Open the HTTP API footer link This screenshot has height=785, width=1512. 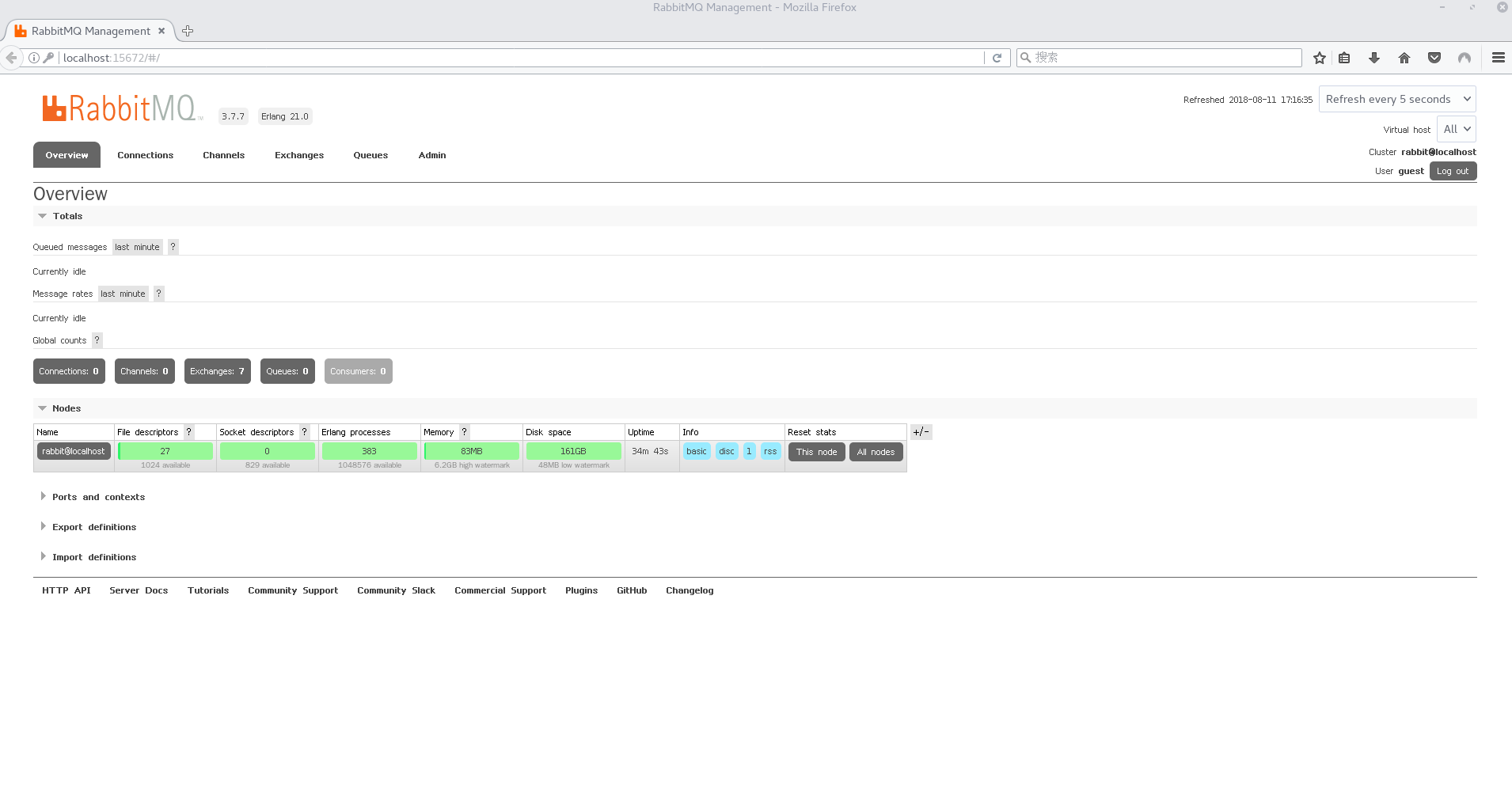click(x=66, y=590)
